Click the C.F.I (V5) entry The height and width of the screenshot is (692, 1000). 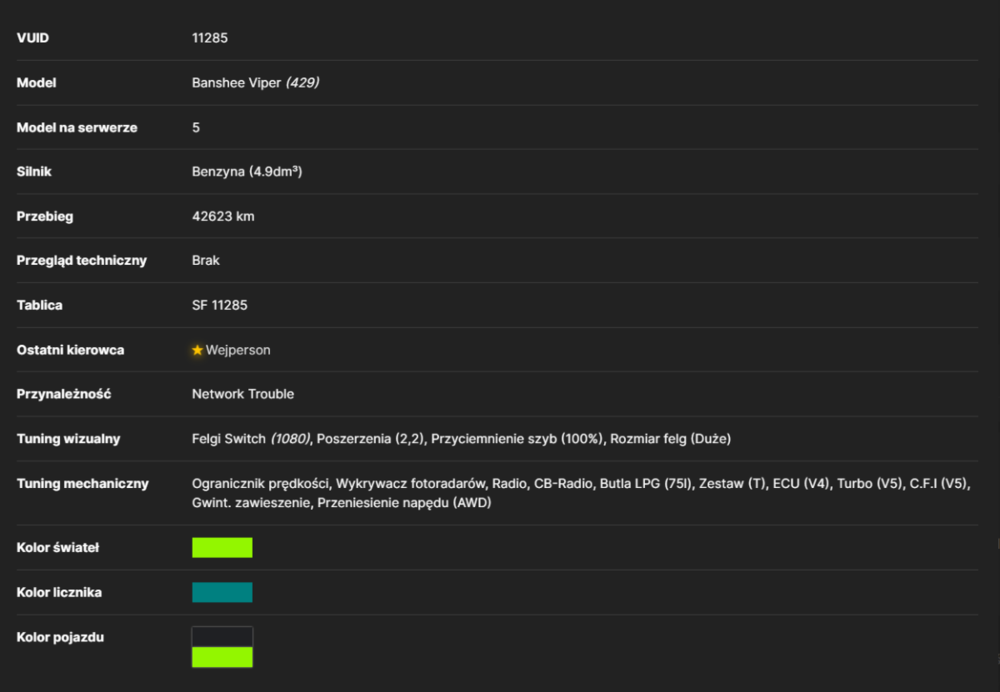tap(938, 483)
